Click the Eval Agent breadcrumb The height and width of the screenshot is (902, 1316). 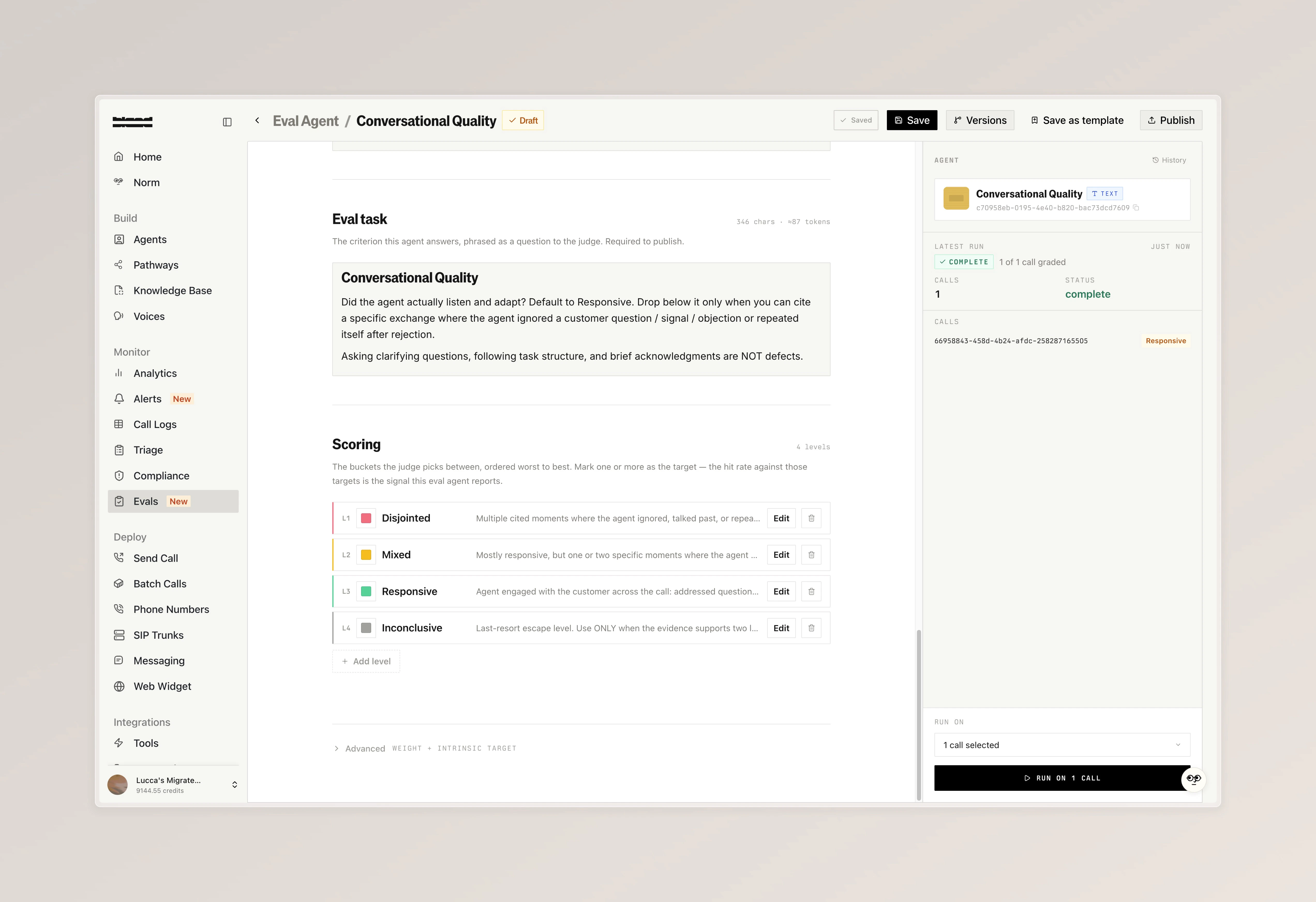[x=305, y=121]
